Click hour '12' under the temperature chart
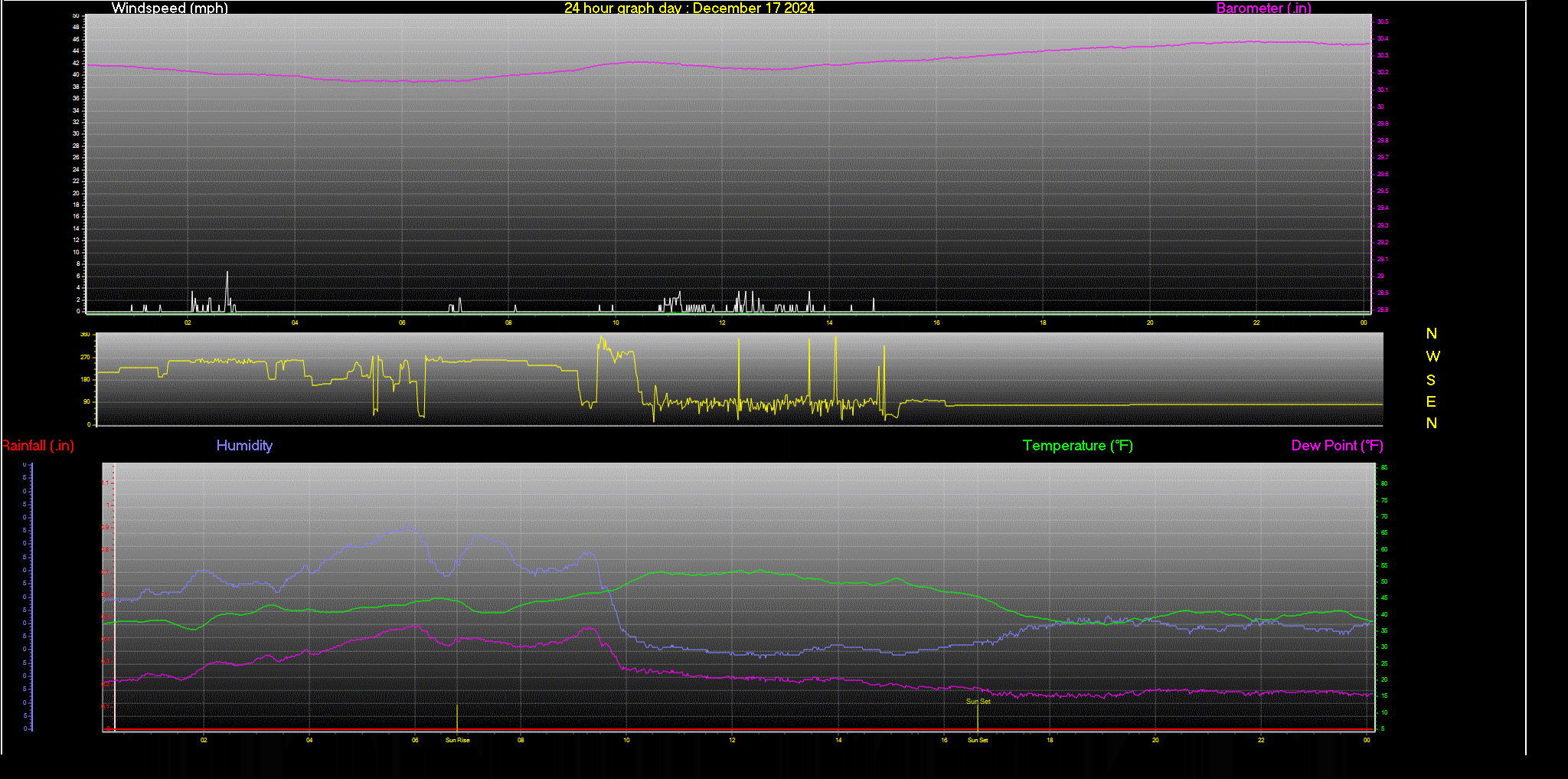Viewport: 1568px width, 779px height. click(x=732, y=740)
